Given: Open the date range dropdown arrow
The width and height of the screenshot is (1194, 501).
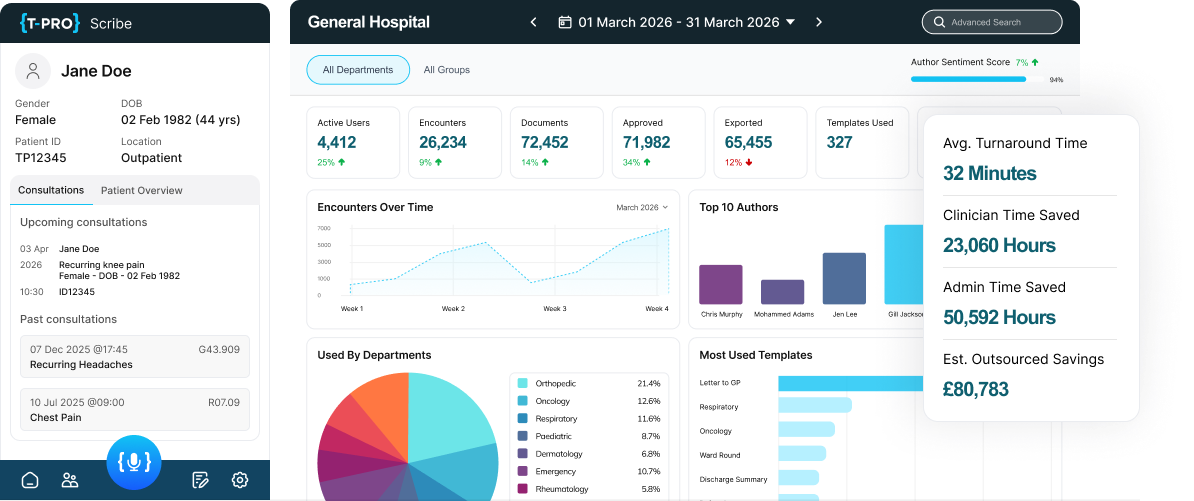Looking at the screenshot, I should click(x=790, y=22).
